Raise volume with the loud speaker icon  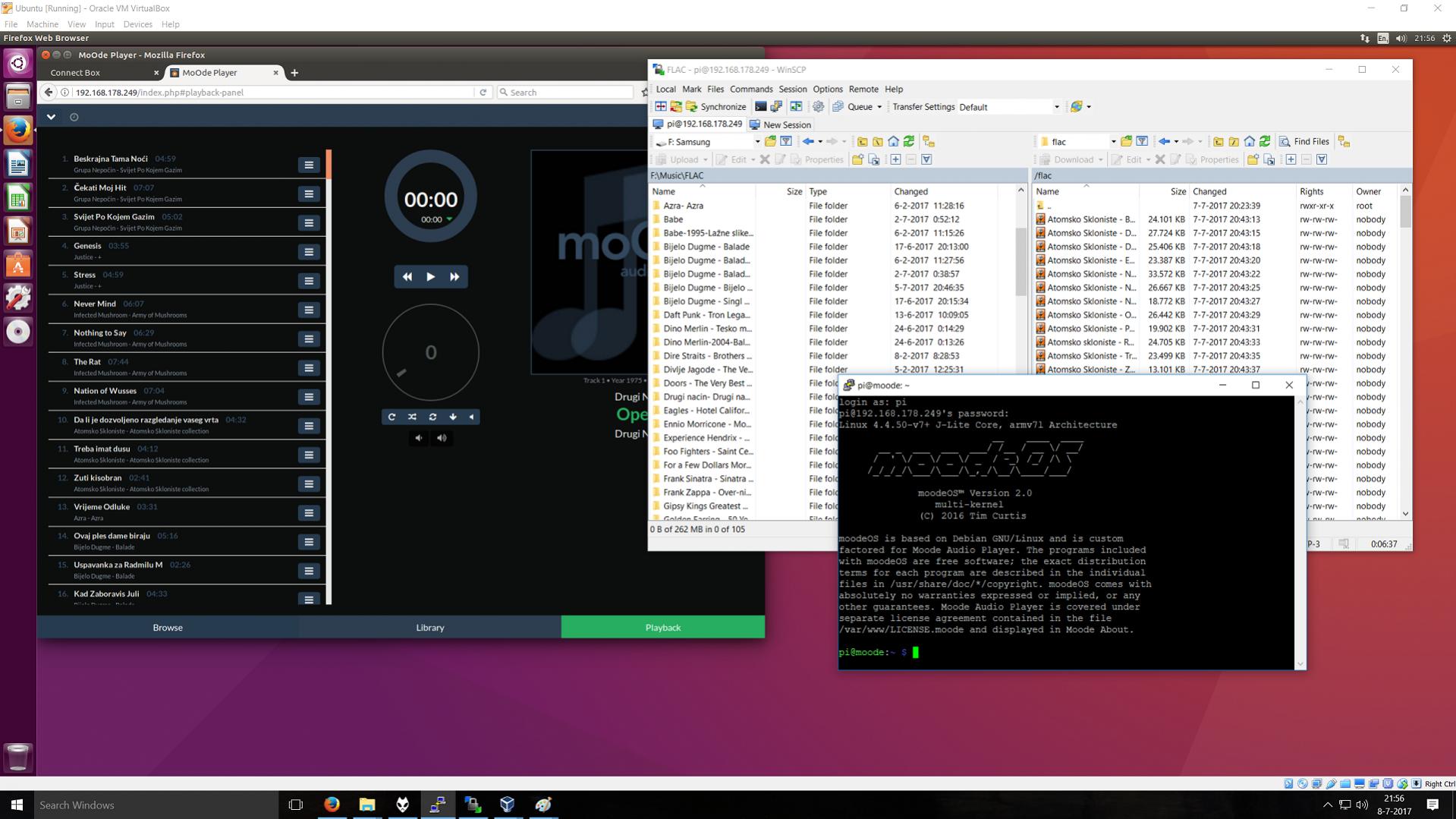(x=442, y=438)
